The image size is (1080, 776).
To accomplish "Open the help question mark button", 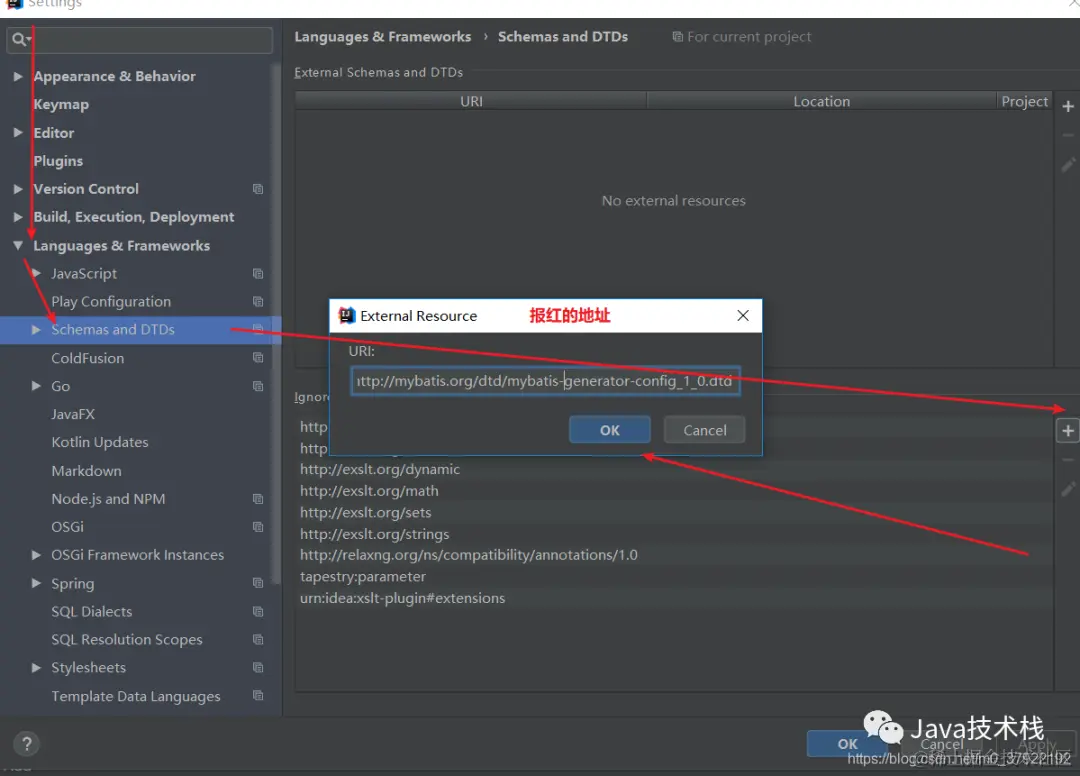I will click(x=26, y=744).
